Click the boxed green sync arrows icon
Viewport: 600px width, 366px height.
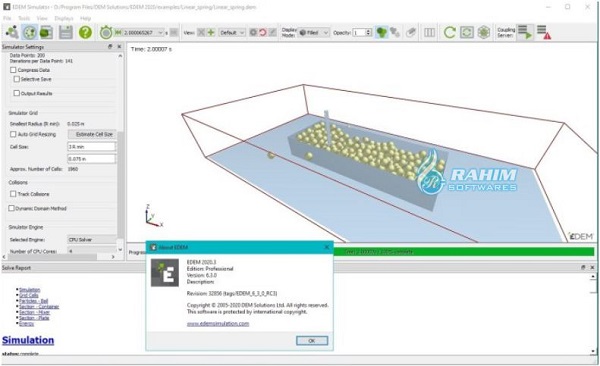point(467,33)
